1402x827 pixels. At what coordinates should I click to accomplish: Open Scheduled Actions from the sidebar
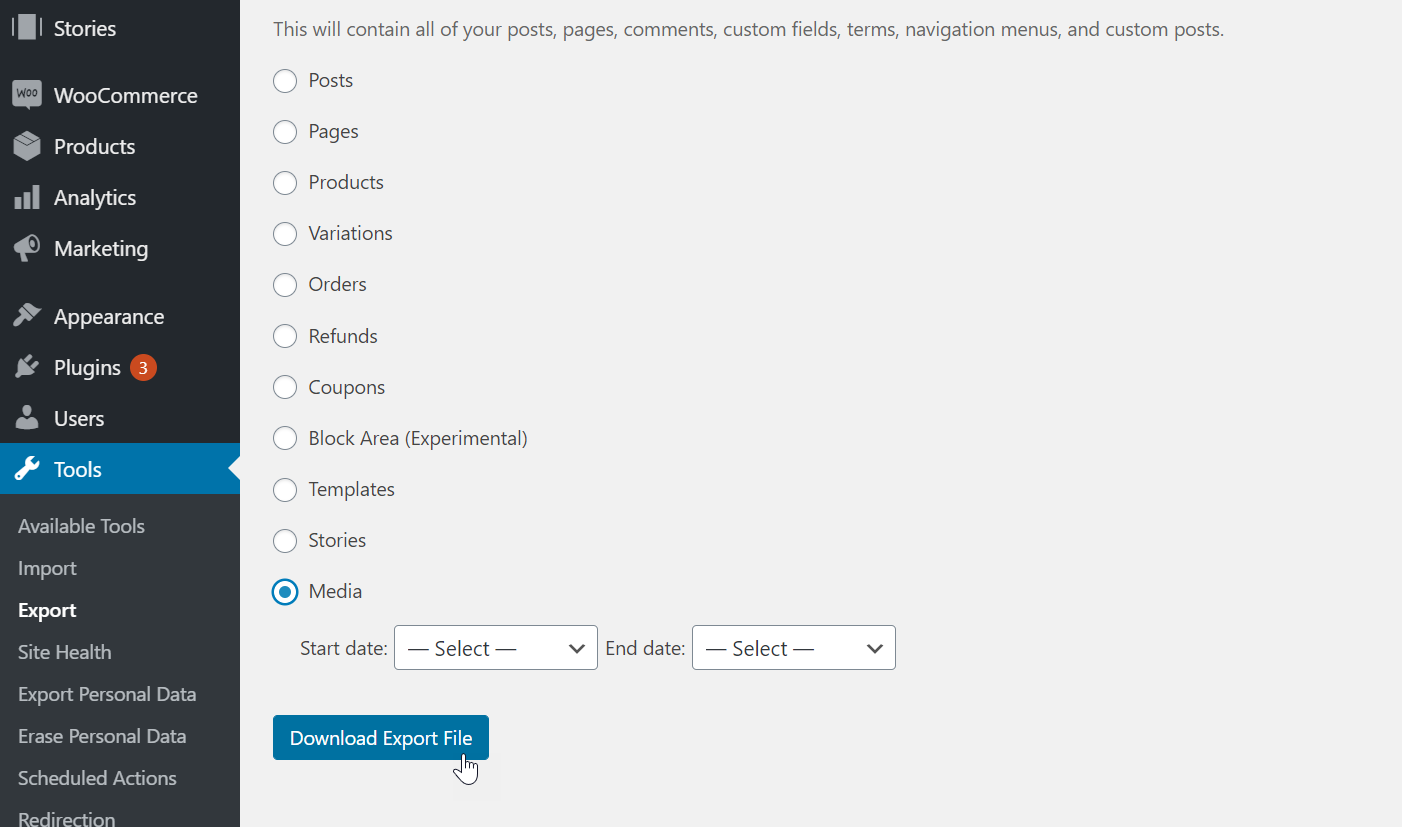[97, 778]
